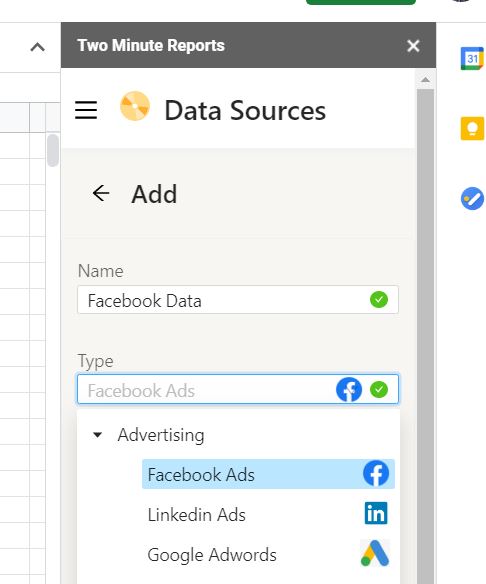This screenshot has width=486, height=584.
Task: Open the hamburger menu in Two Minute Reports
Action: [86, 110]
